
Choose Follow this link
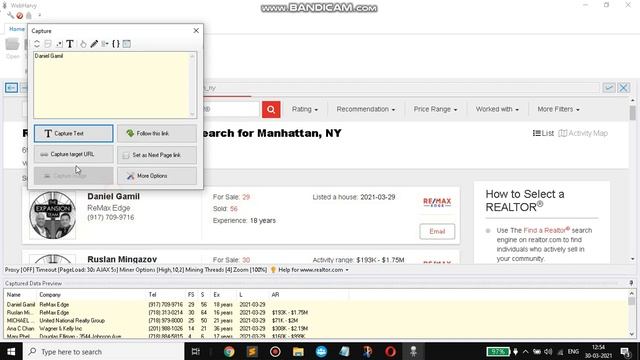click(157, 133)
